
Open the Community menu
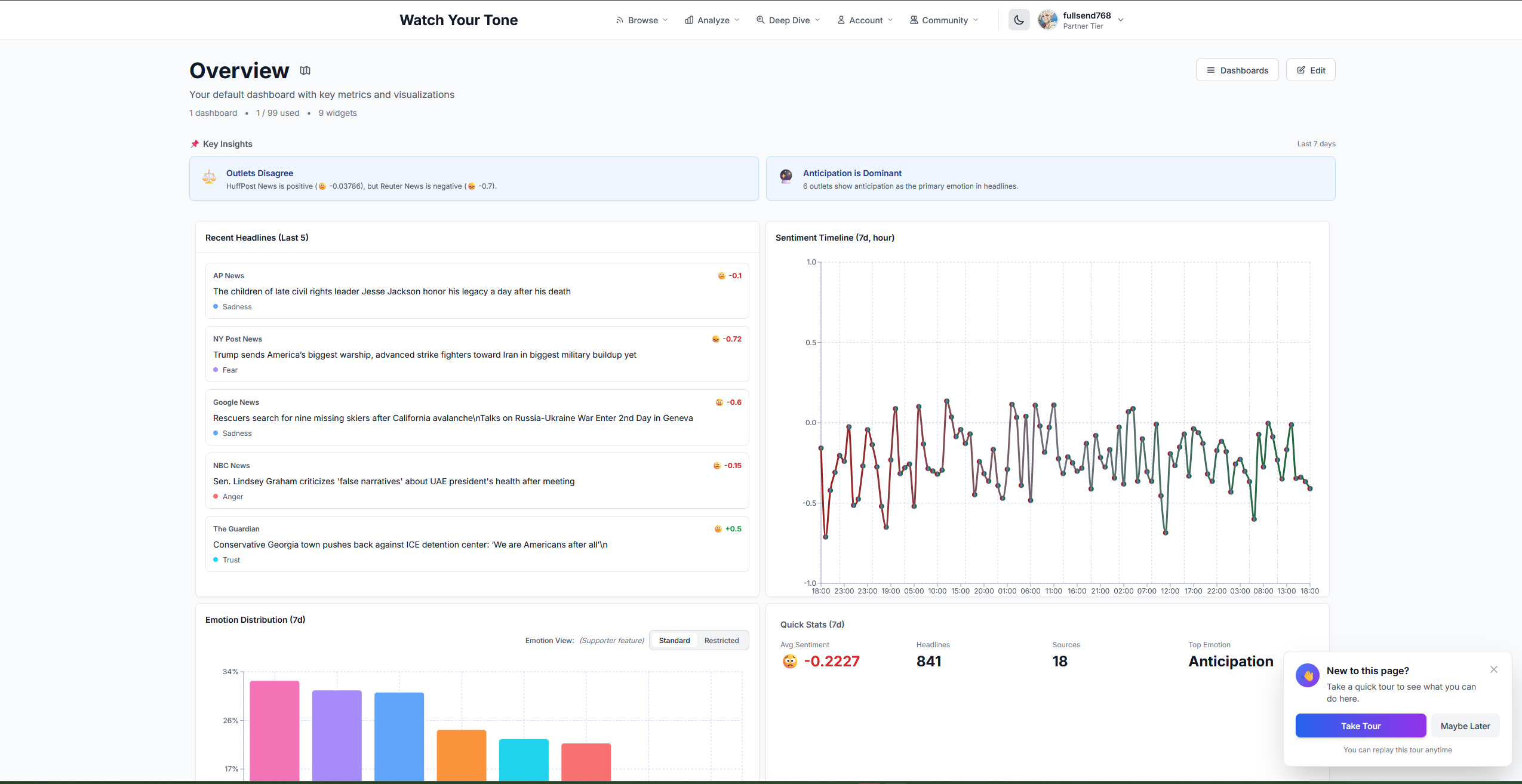(x=944, y=20)
